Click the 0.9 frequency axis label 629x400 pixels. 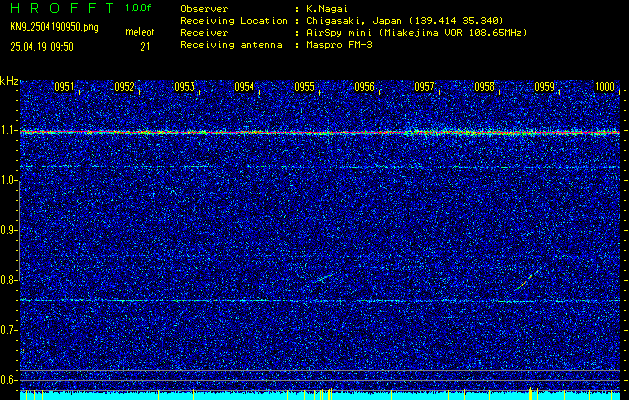tap(8, 230)
